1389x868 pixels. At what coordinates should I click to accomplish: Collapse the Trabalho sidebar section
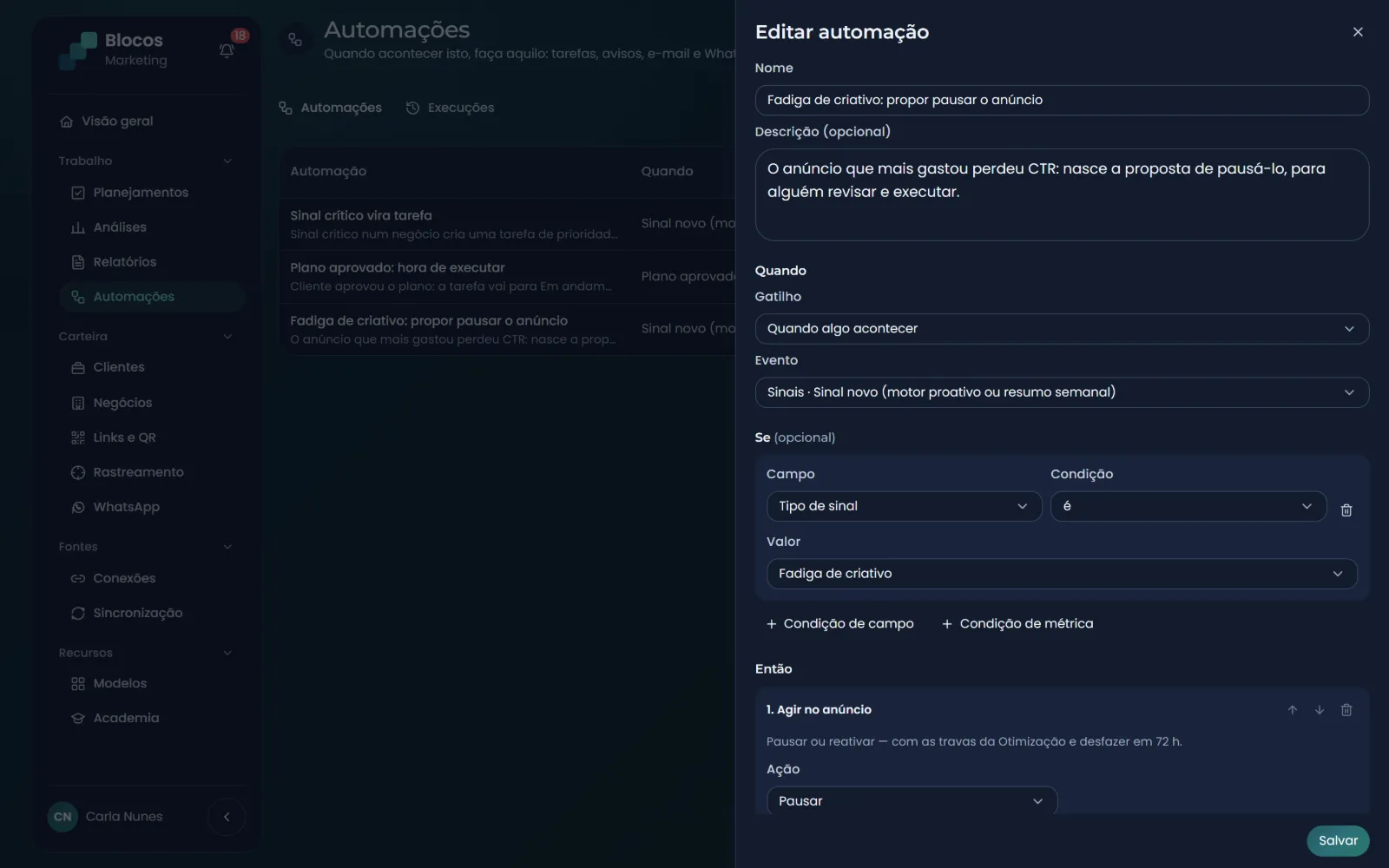[146, 161]
